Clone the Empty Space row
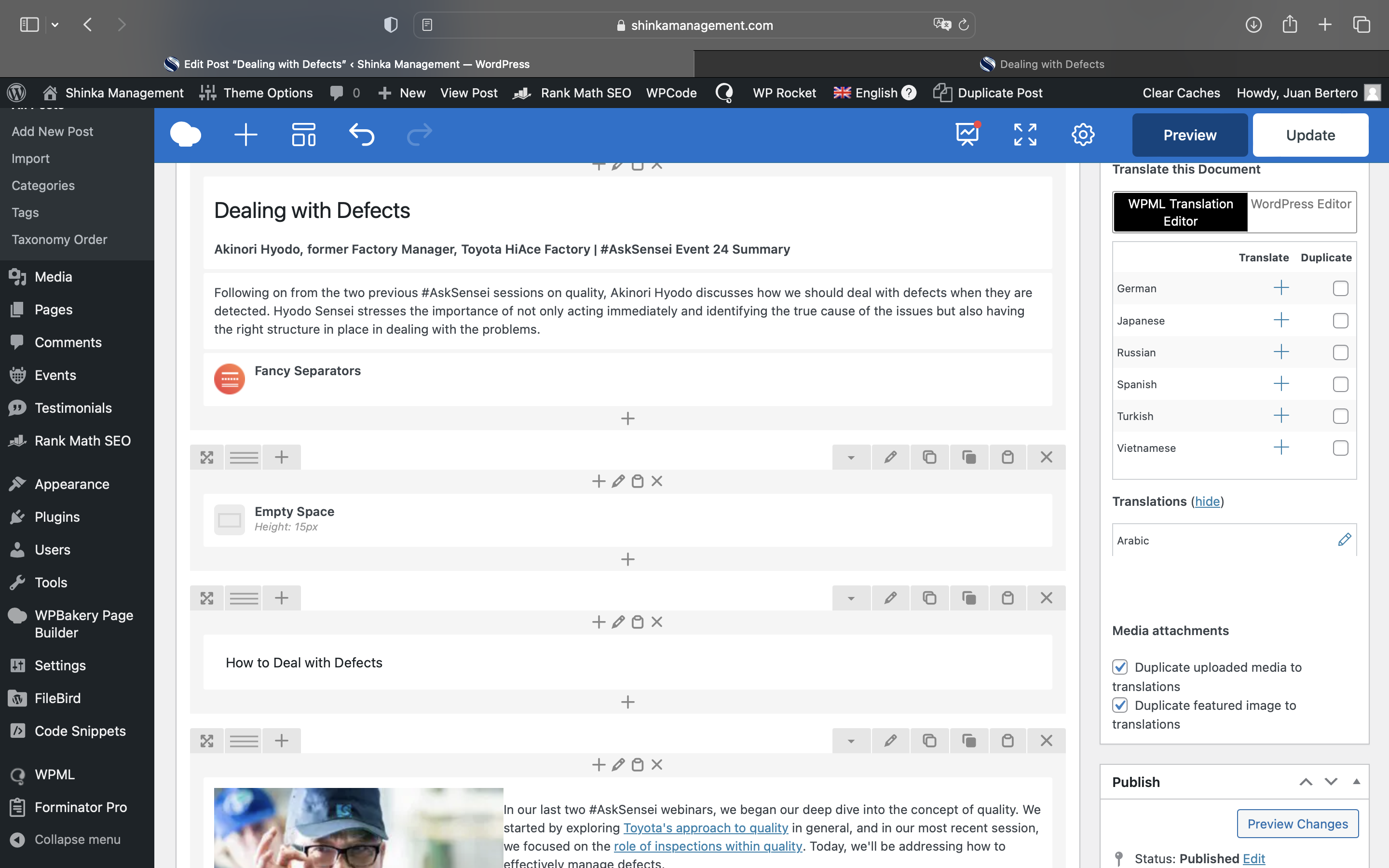The width and height of the screenshot is (1389, 868). (x=929, y=457)
